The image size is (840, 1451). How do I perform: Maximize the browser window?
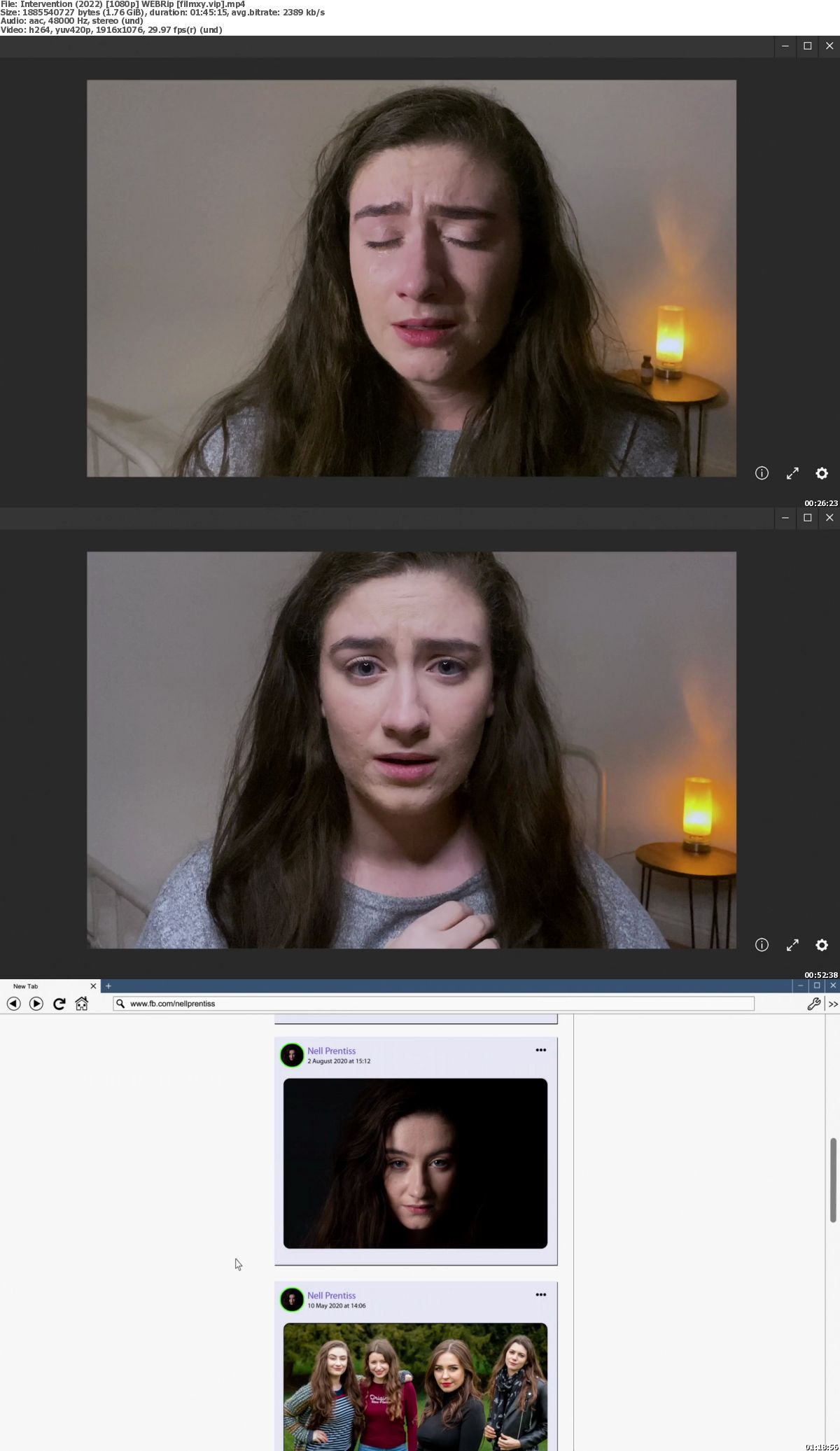pos(817,986)
